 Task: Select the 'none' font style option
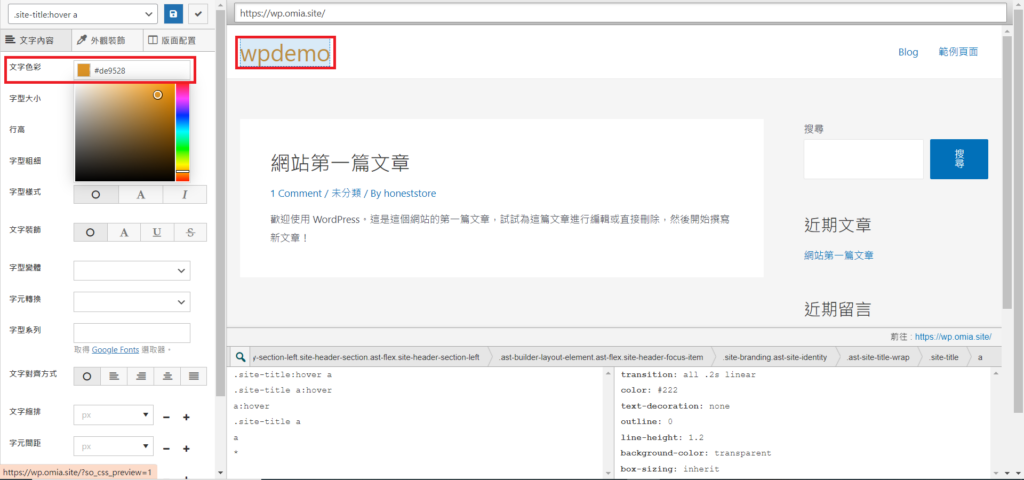(x=95, y=194)
